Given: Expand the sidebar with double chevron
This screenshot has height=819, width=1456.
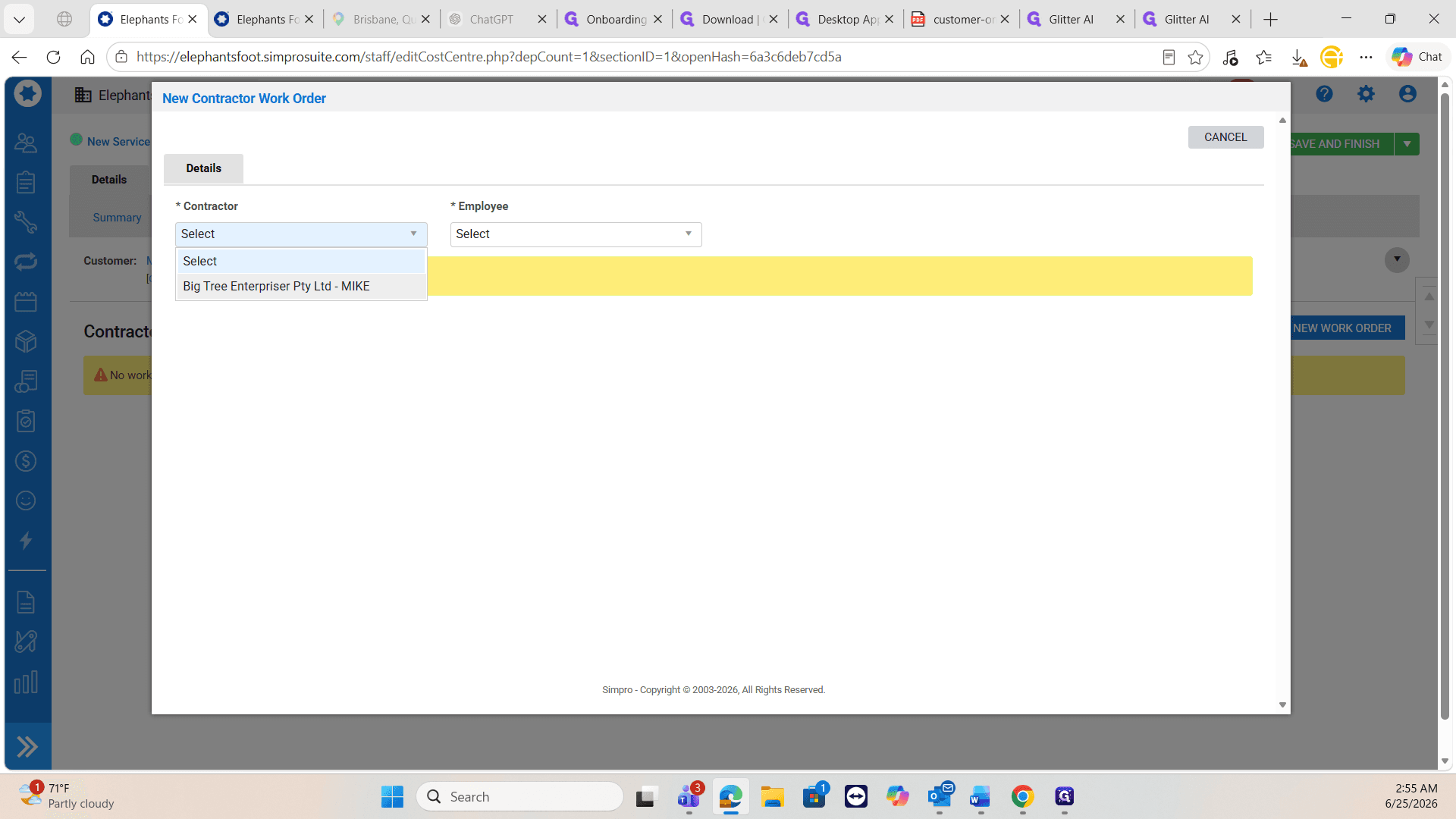Looking at the screenshot, I should click(27, 747).
